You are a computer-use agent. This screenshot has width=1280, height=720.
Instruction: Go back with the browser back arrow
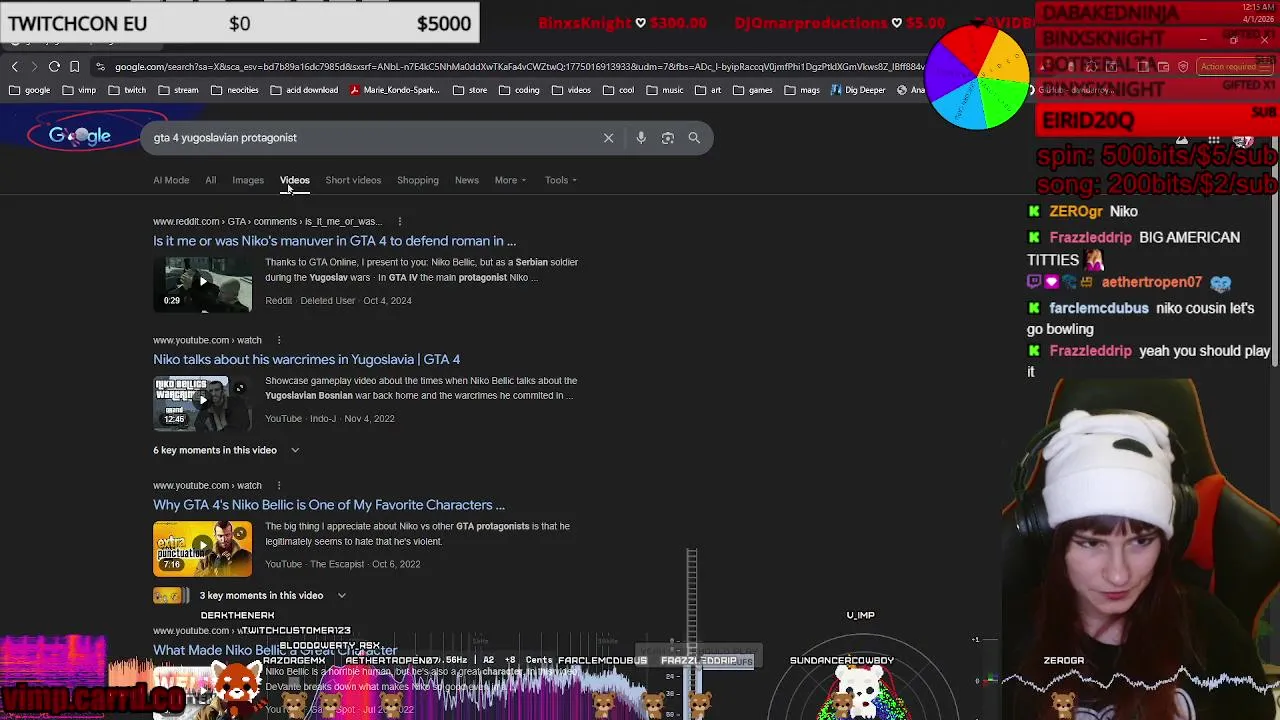click(x=15, y=67)
